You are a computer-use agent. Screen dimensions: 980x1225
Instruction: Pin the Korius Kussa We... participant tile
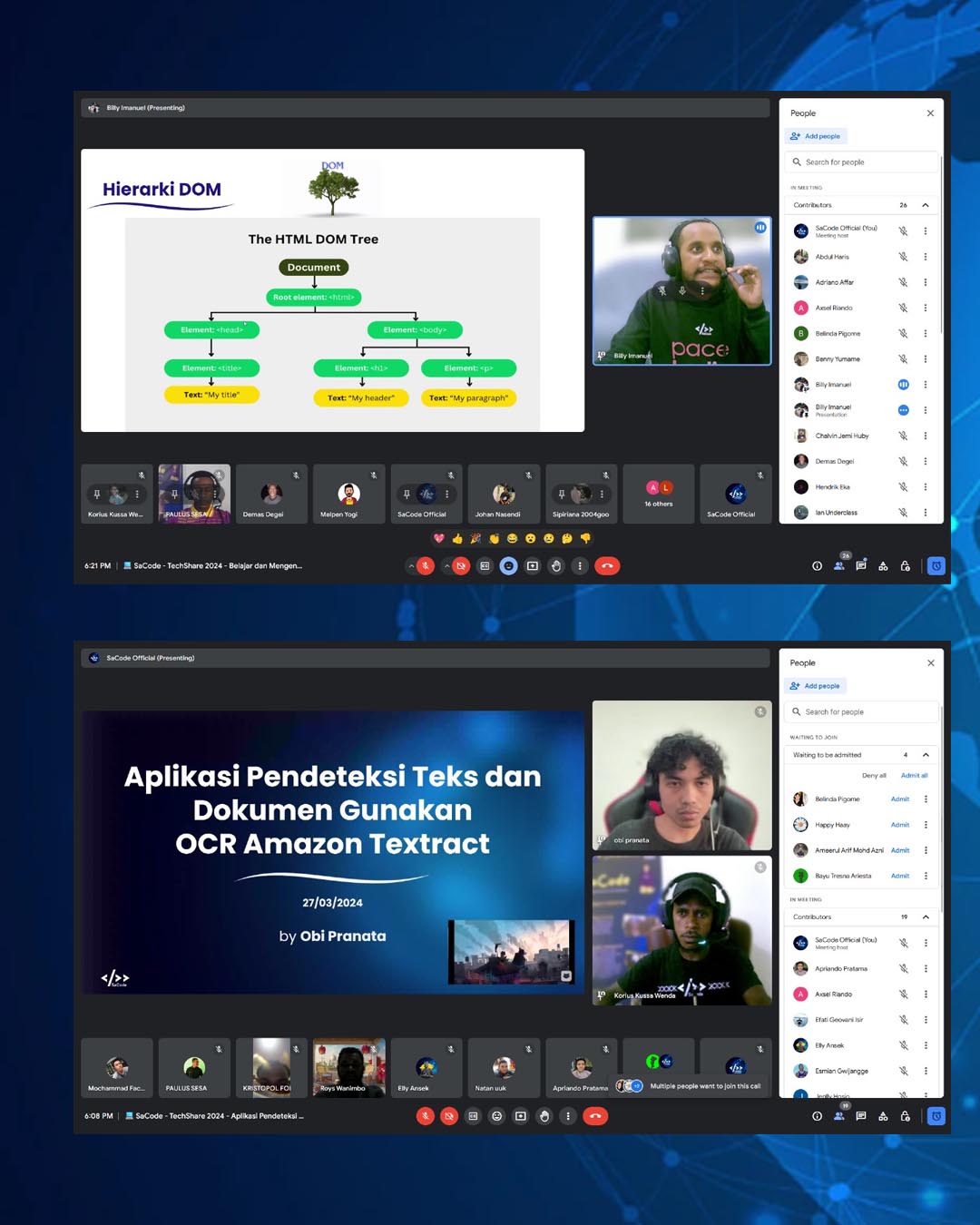pos(97,495)
